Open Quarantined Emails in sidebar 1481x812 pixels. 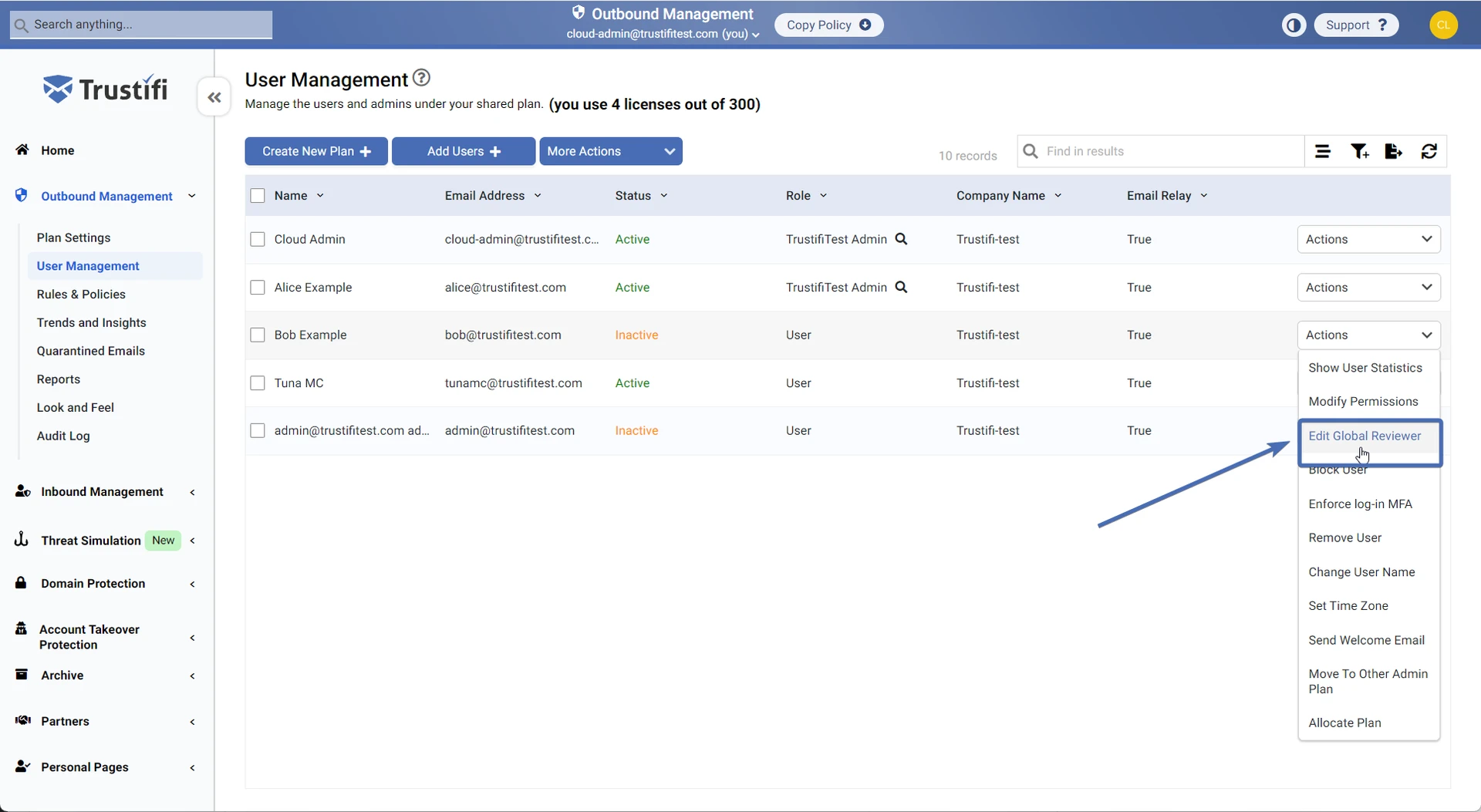pyautogui.click(x=91, y=352)
